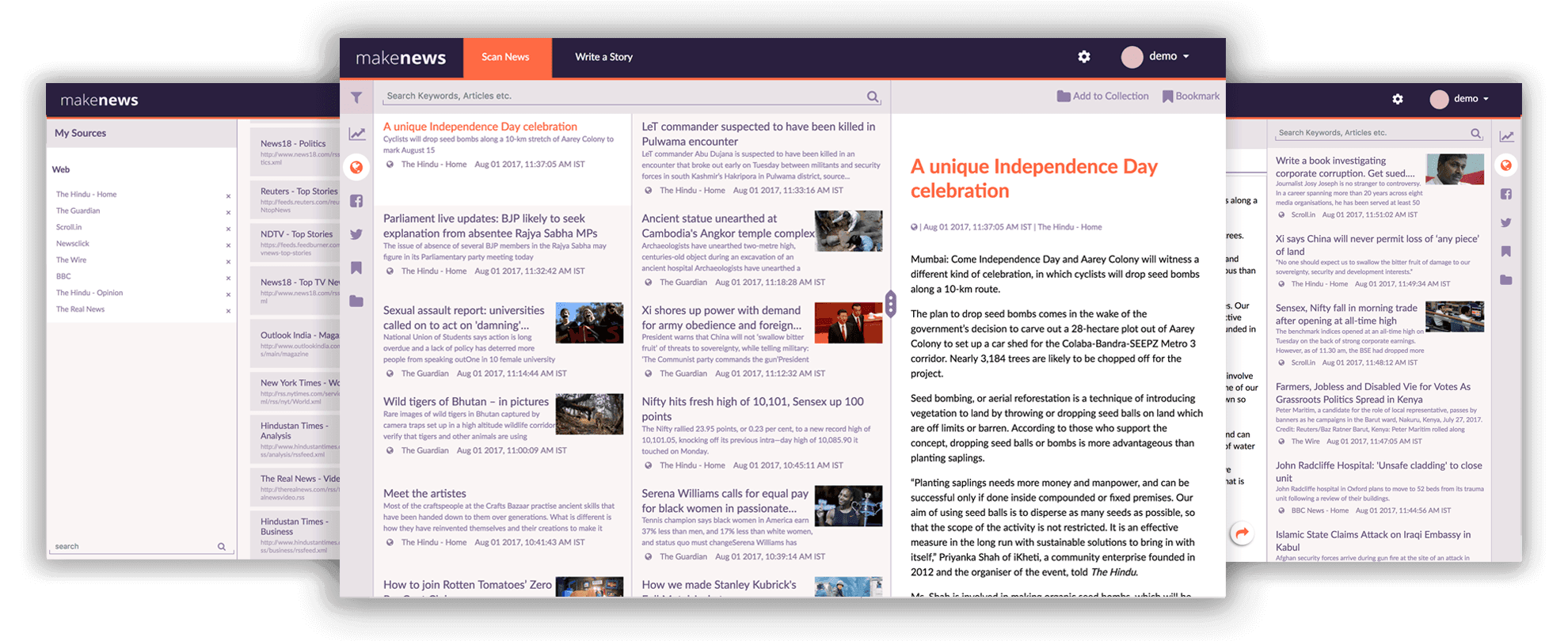1568x641 pixels.
Task: Open 'A unique Independence Day celebration' article
Action: click(480, 127)
